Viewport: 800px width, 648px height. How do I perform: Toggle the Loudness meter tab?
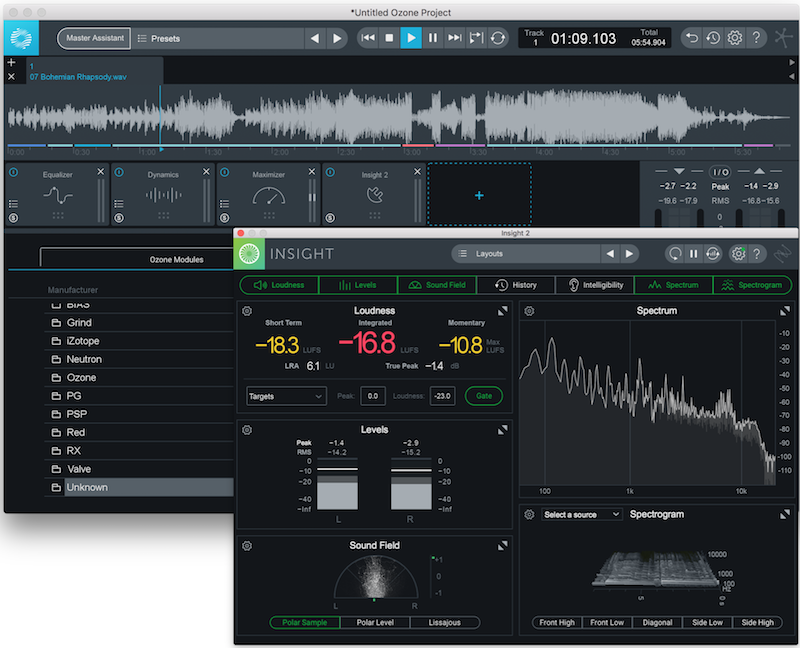(279, 285)
